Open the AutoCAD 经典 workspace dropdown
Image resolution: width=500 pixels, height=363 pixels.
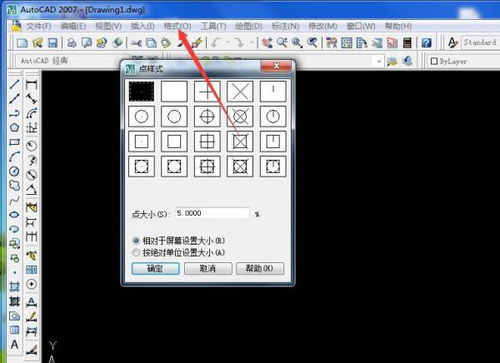72,61
